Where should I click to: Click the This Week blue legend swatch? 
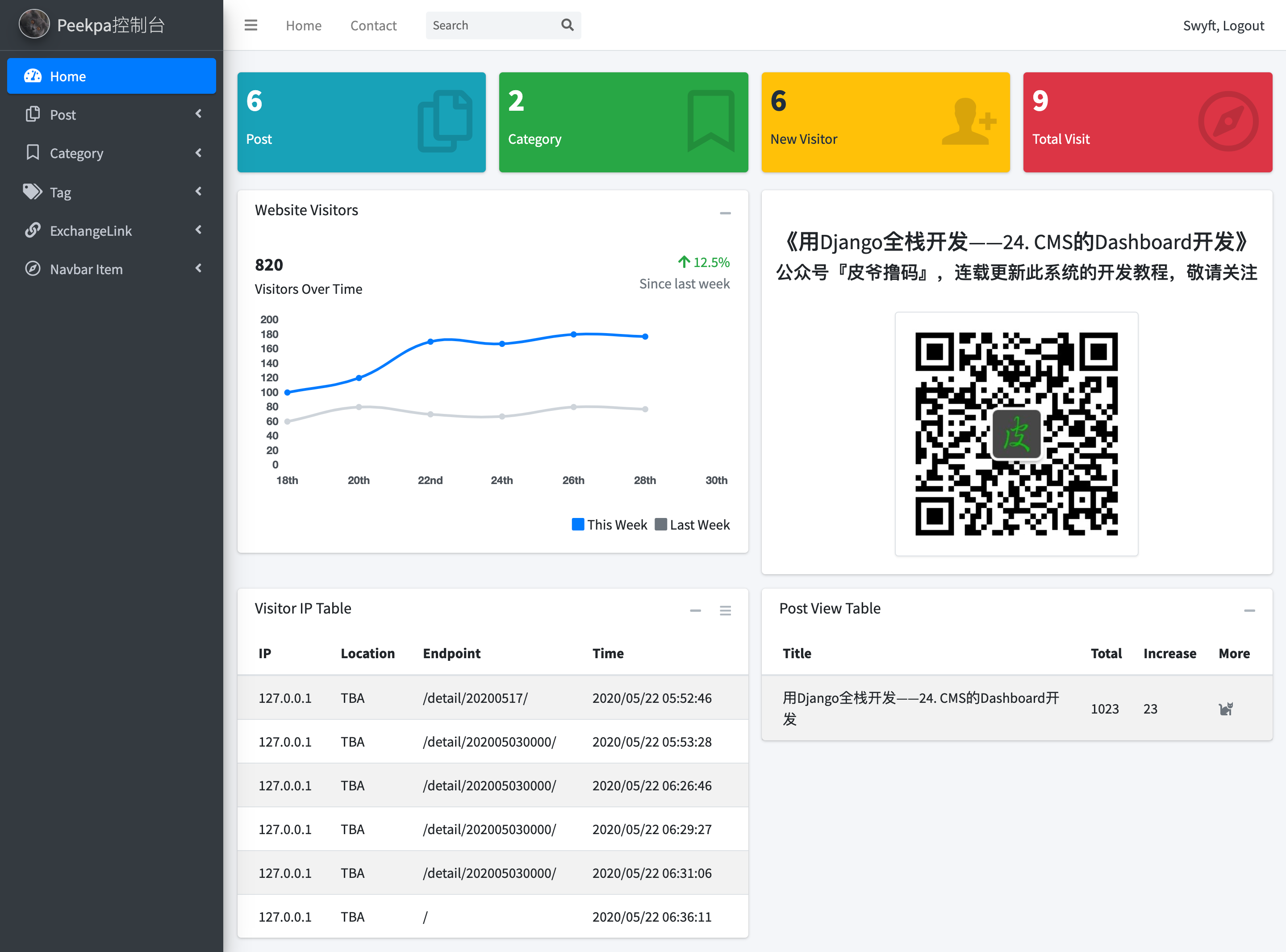(577, 524)
